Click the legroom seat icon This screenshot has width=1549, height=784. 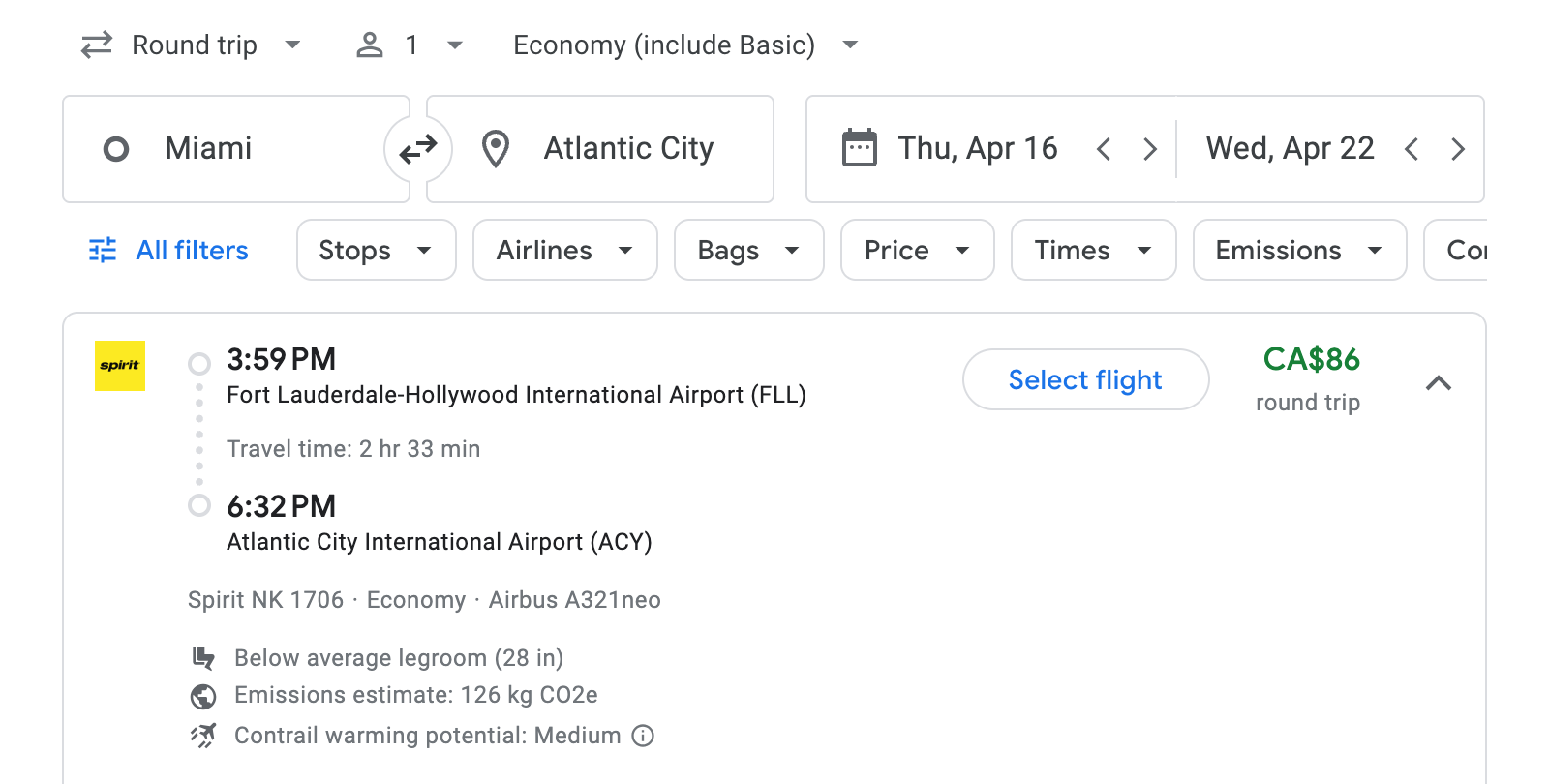click(x=203, y=658)
